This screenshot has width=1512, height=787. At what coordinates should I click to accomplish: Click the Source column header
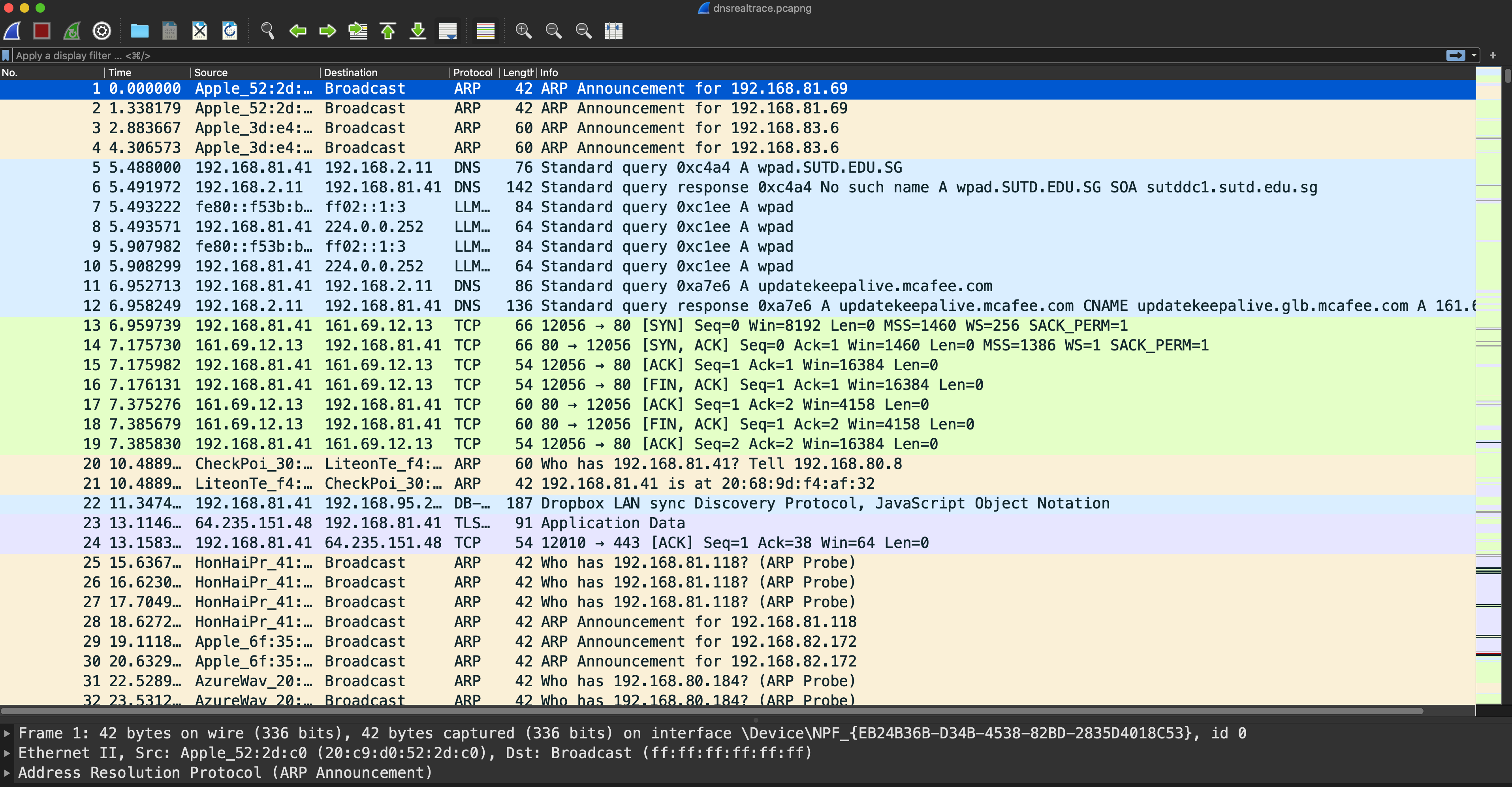pyautogui.click(x=211, y=72)
